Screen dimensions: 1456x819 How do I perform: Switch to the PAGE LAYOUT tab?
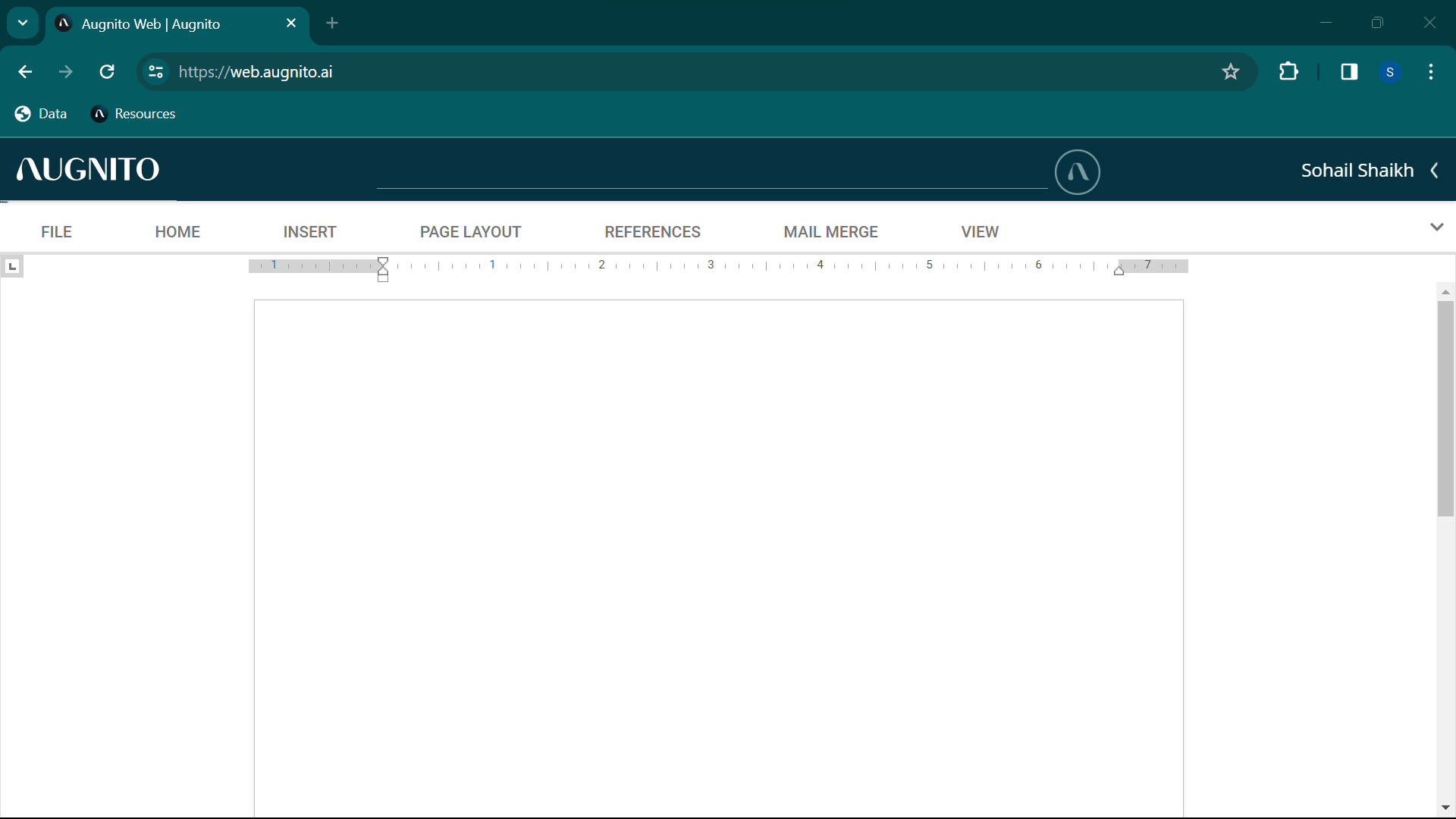tap(470, 232)
